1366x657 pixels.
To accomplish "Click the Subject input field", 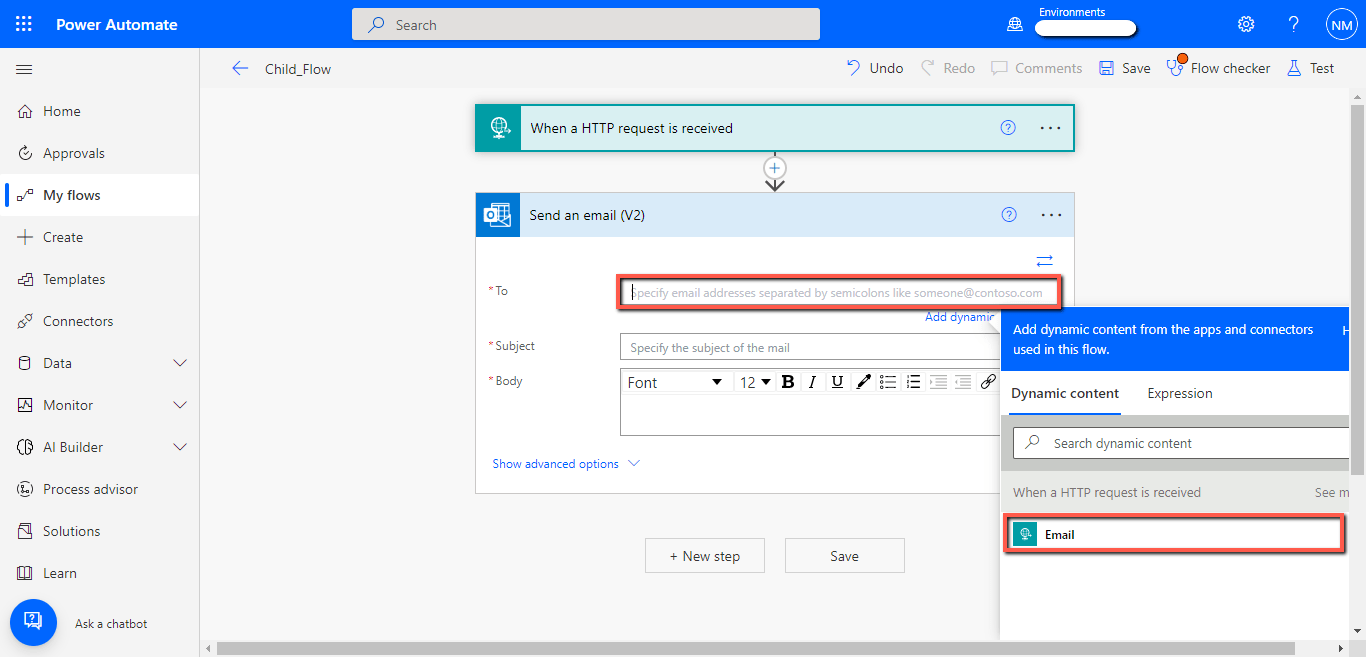I will [810, 347].
